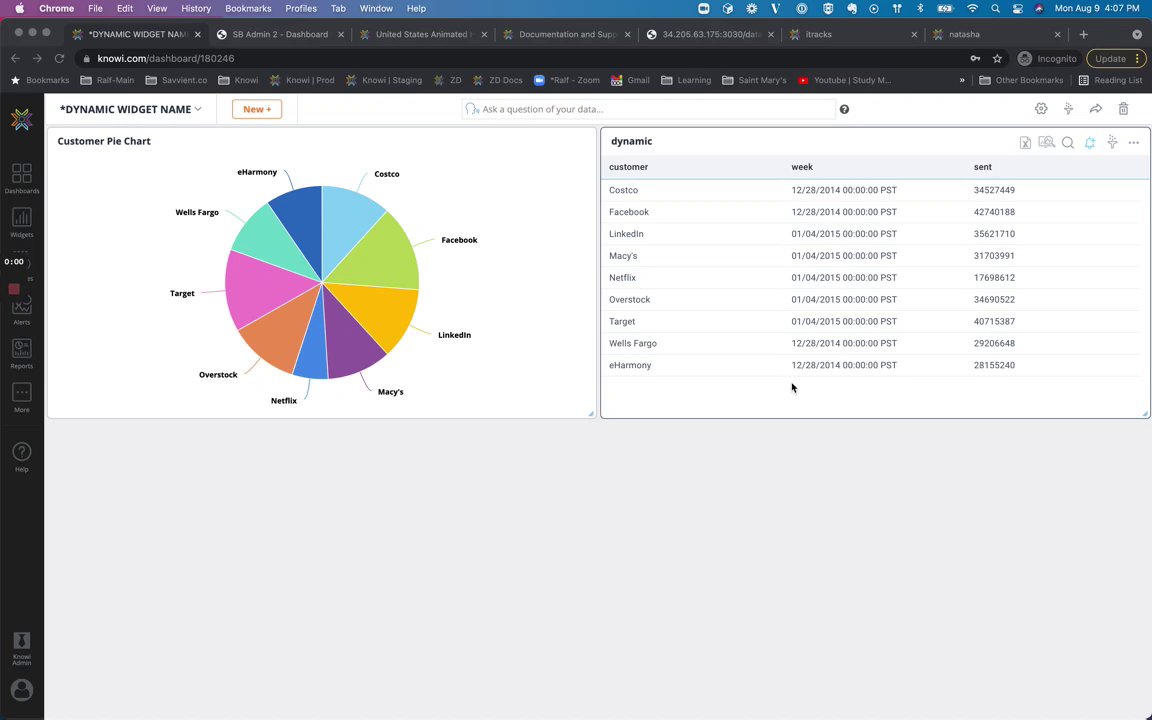Click search magnifier on dynamic widget
The image size is (1152, 720).
(1068, 143)
